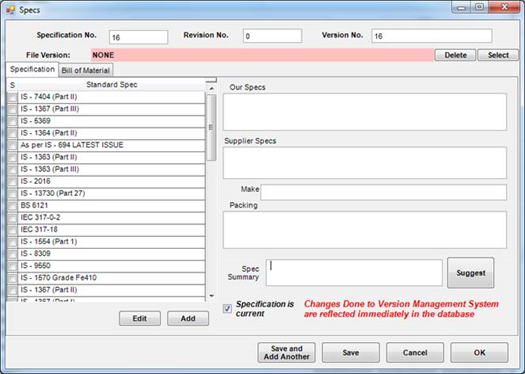This screenshot has width=525, height=374.
Task: Click the Make input field
Action: click(384, 192)
